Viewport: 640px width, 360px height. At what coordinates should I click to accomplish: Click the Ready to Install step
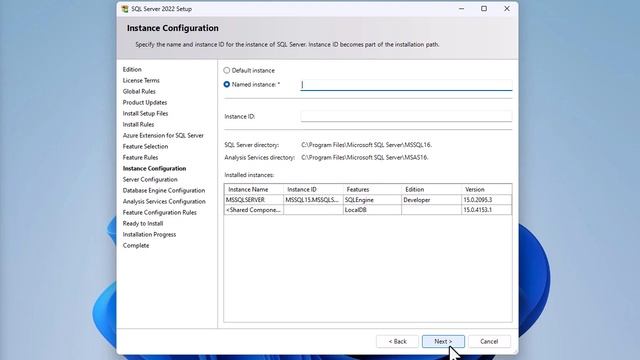point(143,224)
